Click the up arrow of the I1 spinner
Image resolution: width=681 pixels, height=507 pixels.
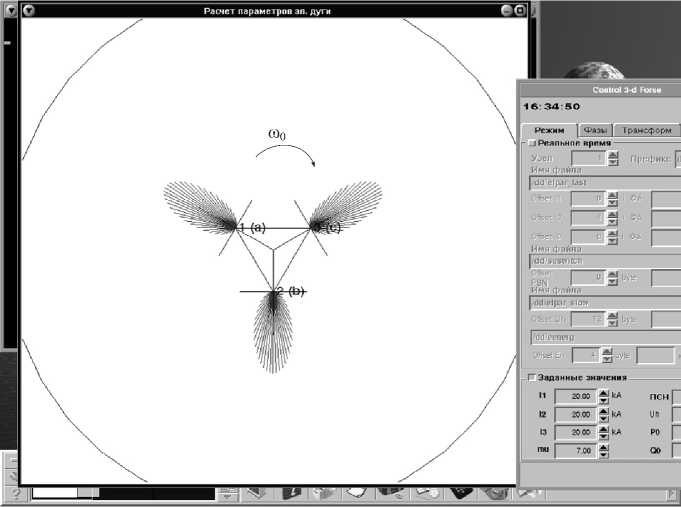[604, 391]
